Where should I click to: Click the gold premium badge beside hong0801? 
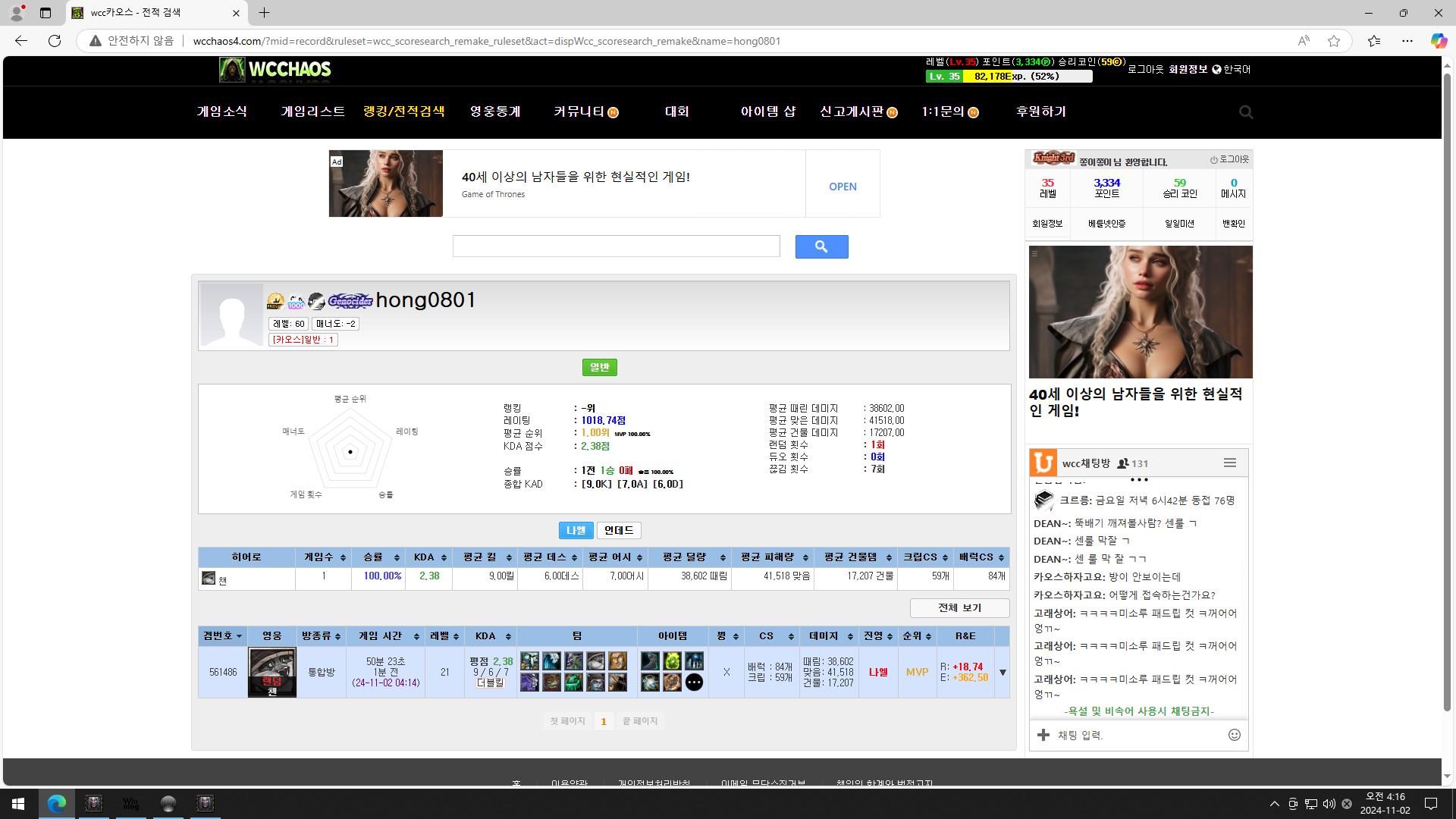[x=275, y=302]
